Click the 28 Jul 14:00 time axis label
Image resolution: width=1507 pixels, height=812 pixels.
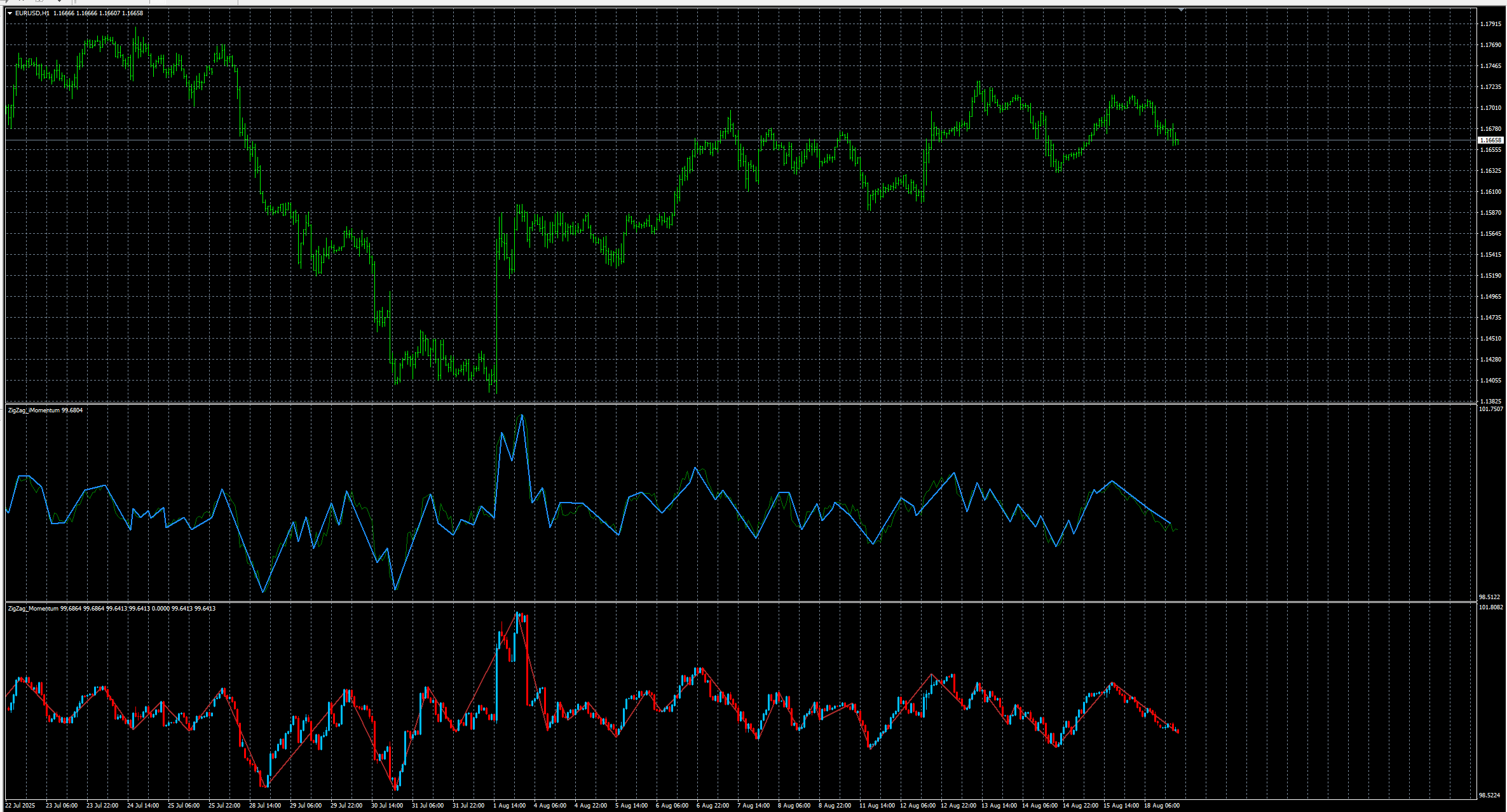265,806
